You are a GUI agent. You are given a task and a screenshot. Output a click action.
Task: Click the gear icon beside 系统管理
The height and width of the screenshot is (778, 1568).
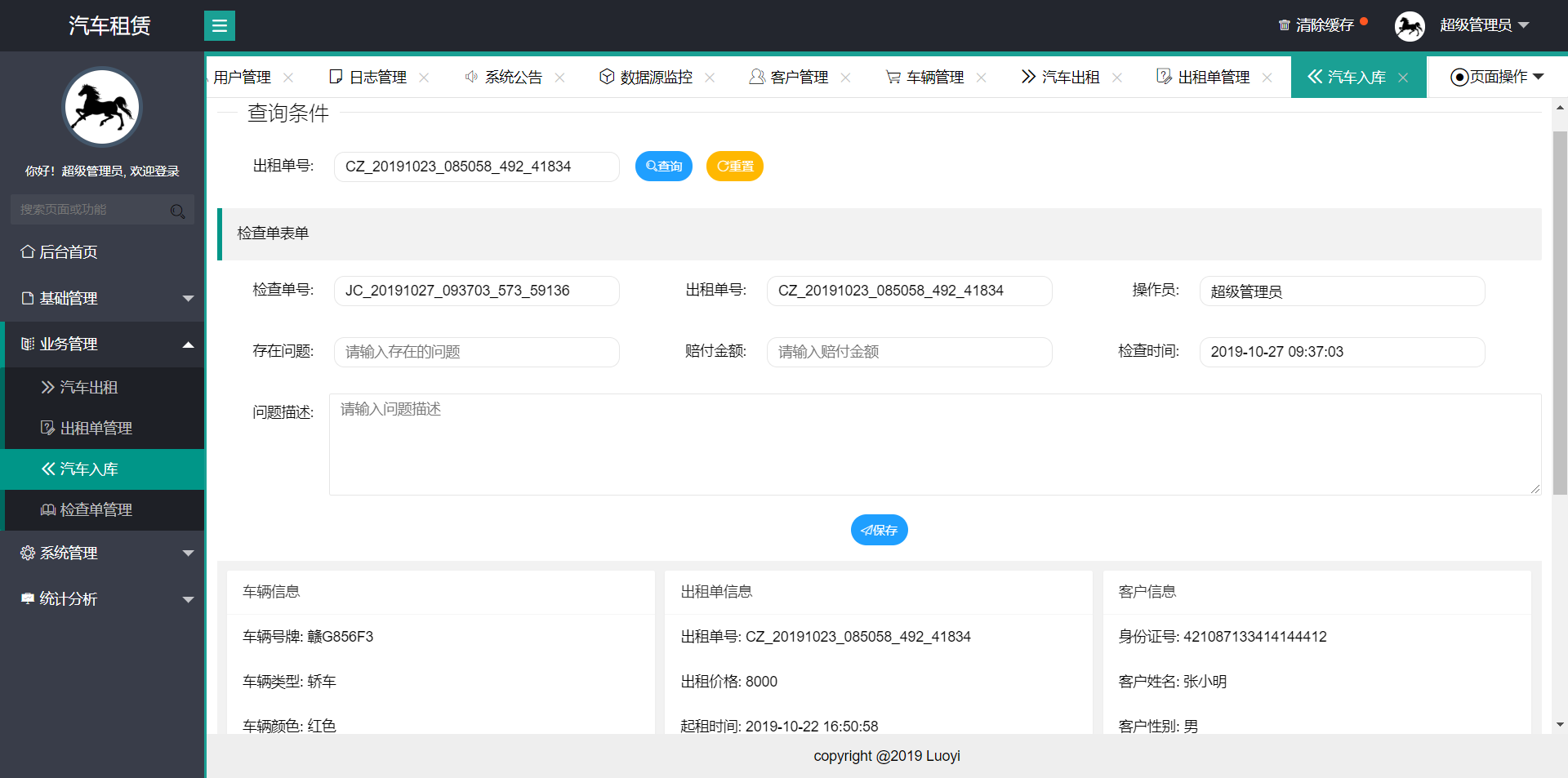coord(28,553)
